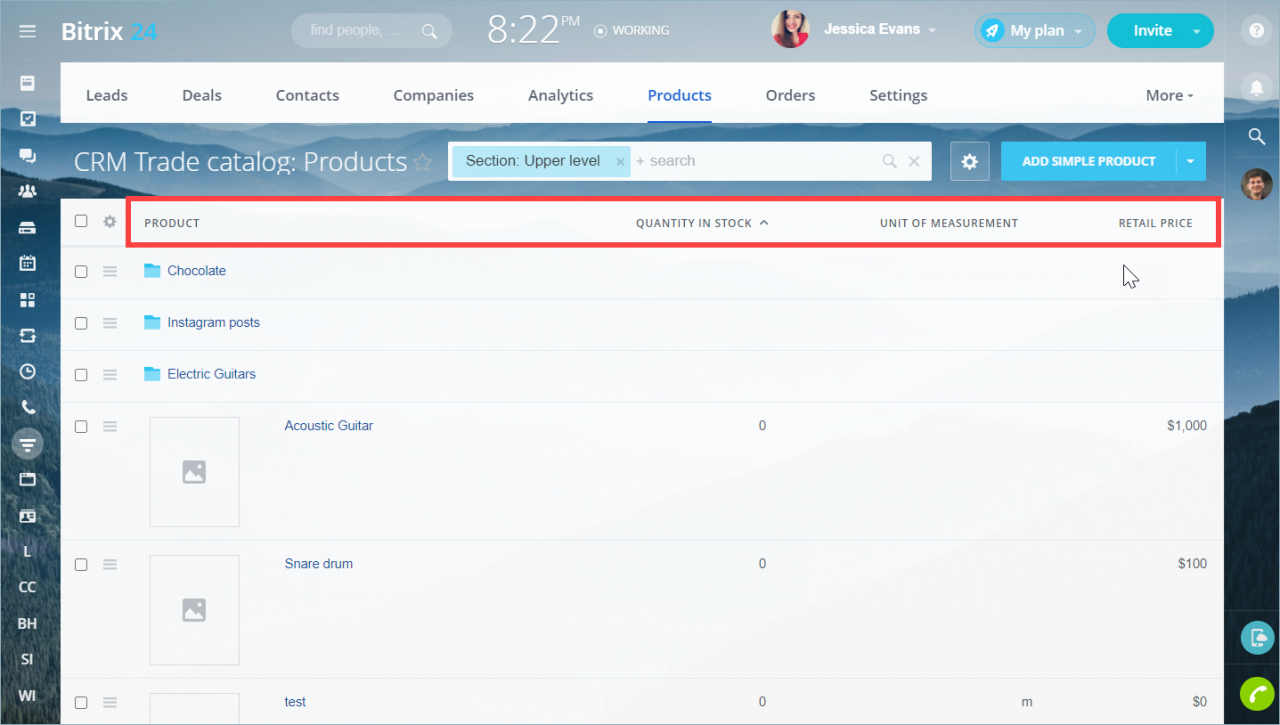Clear the filter with the X icon
The width and height of the screenshot is (1280, 725).
(x=914, y=161)
